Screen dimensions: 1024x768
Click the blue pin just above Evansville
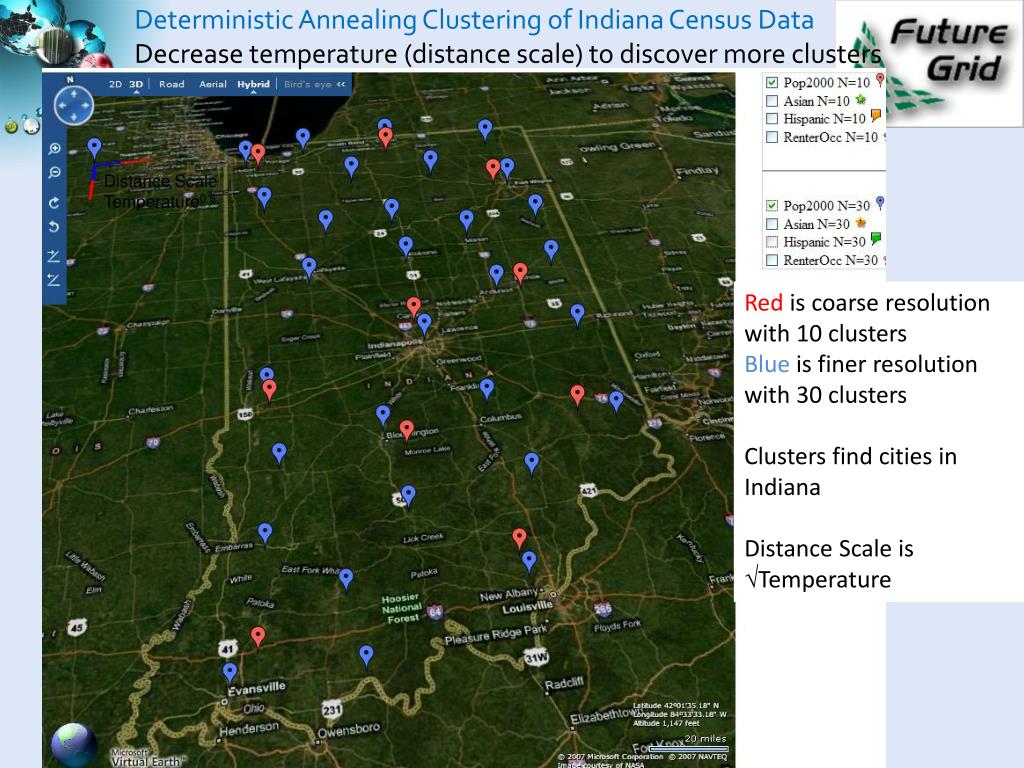click(230, 672)
